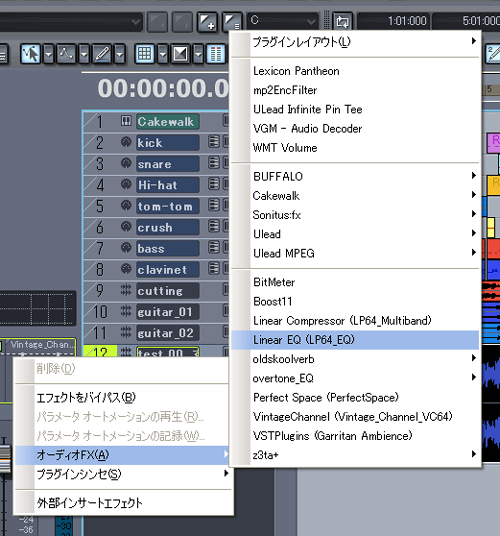Click the list button beside kick track name

[x=214, y=142]
